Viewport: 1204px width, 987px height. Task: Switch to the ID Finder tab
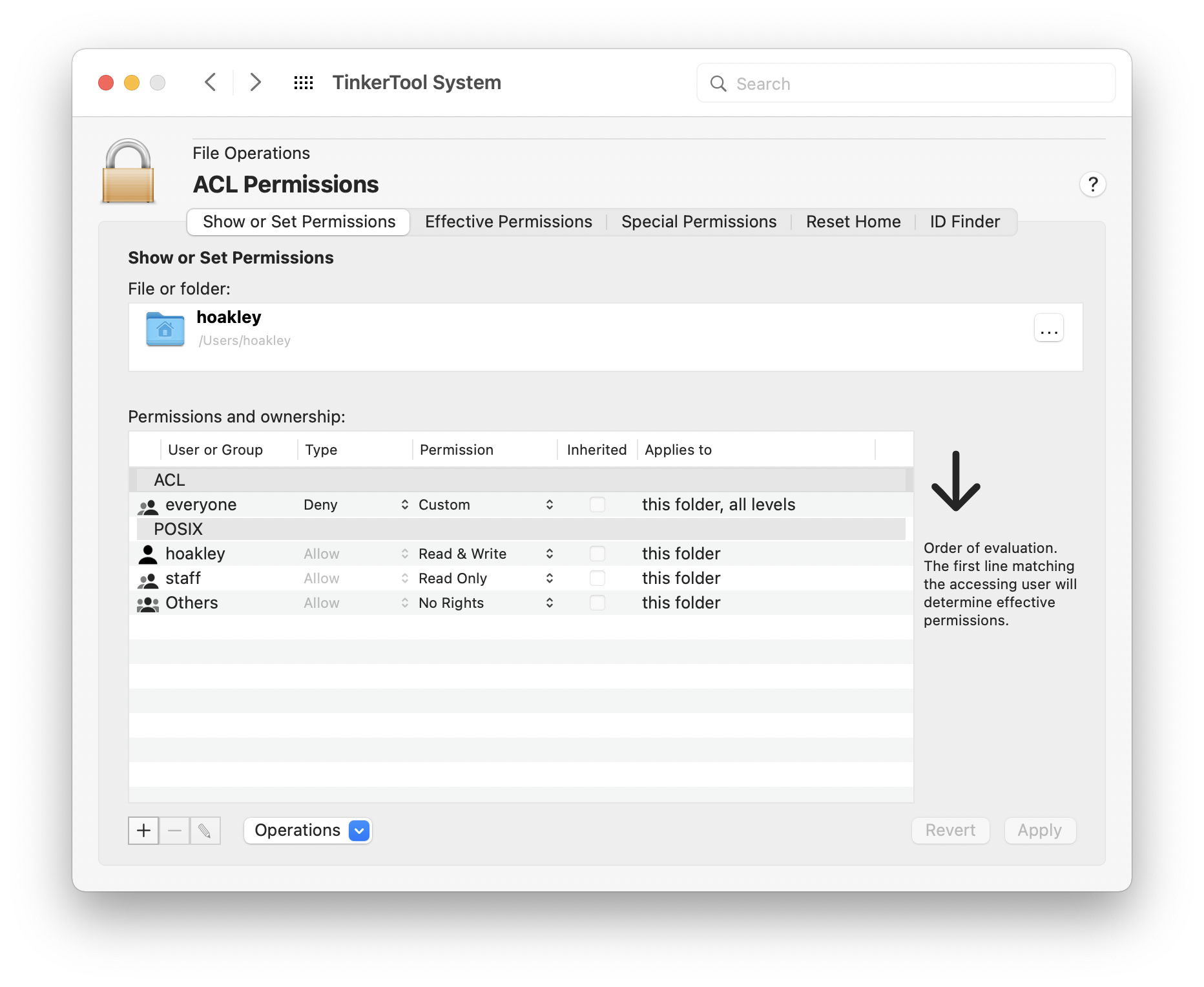click(x=964, y=222)
